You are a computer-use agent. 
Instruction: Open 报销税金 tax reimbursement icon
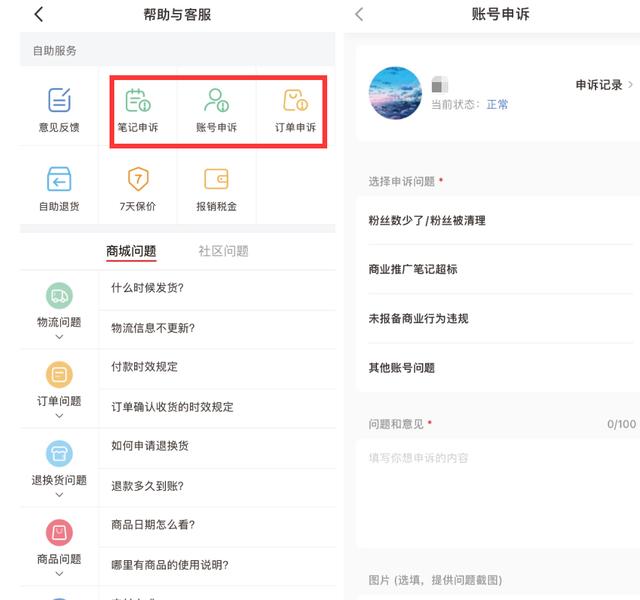[x=216, y=188]
